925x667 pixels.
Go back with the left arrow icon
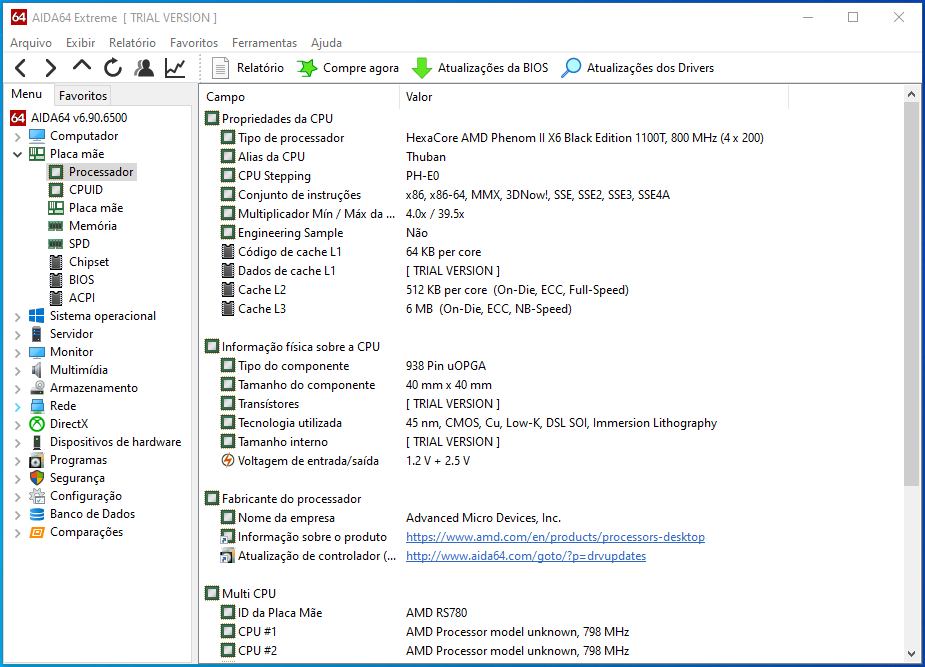[20, 68]
